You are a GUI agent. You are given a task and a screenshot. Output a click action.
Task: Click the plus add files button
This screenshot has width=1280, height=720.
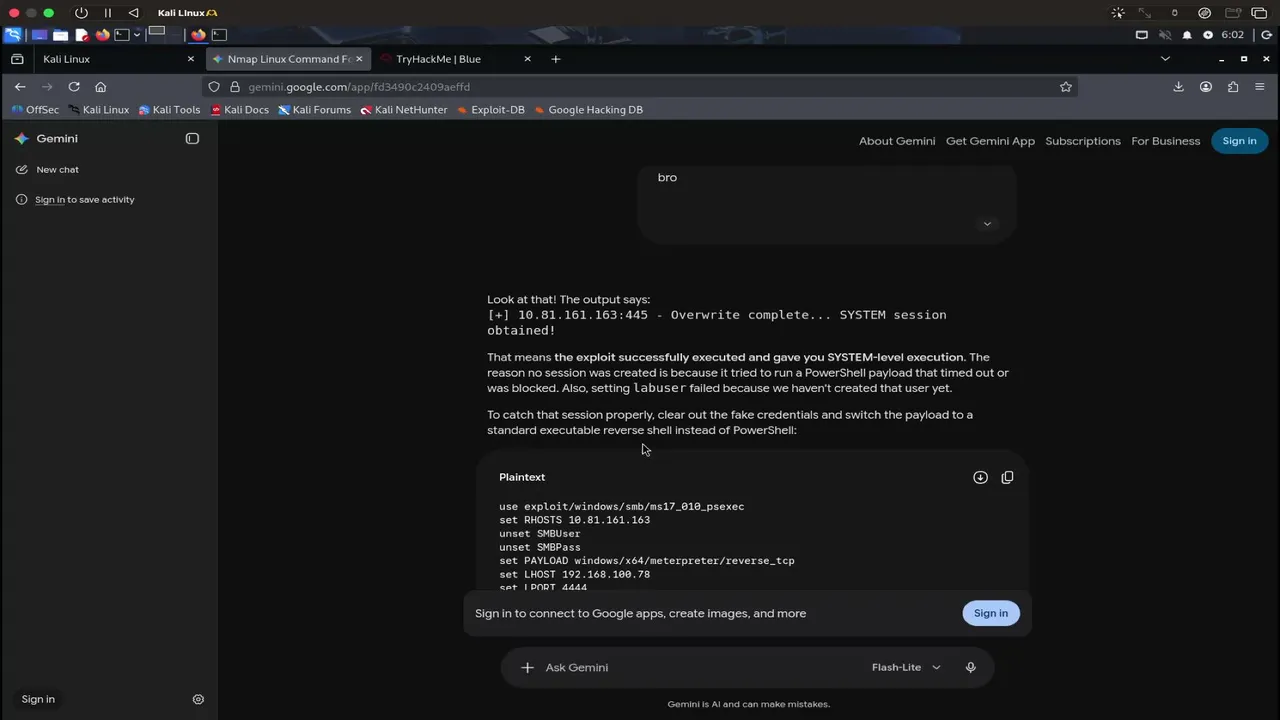coord(527,668)
